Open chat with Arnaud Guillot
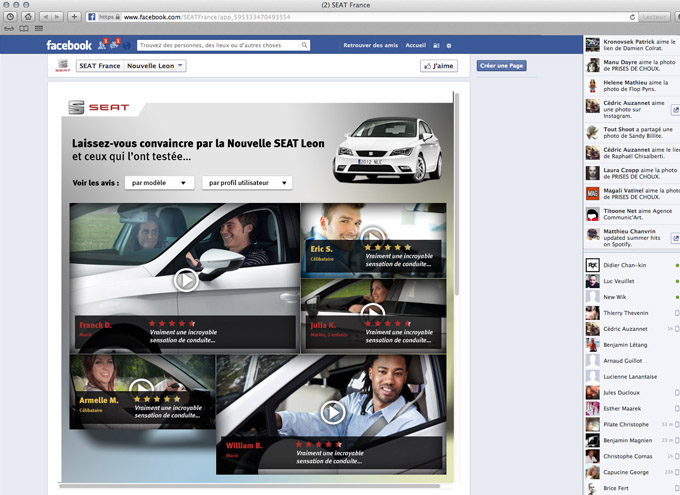680x495 pixels. click(x=632, y=361)
